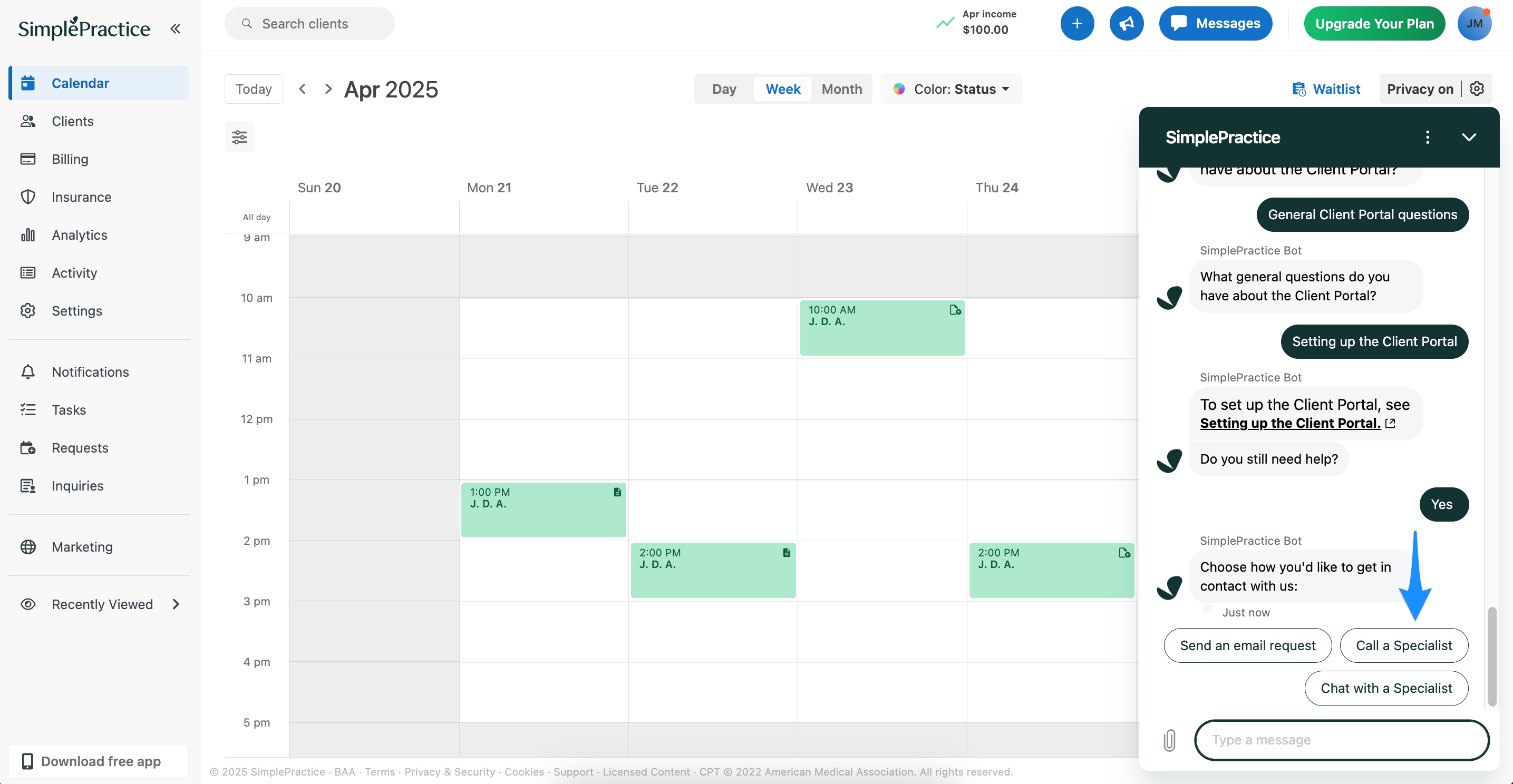Viewport: 1513px width, 784px height.
Task: Go to next week arrow
Action: (x=328, y=89)
